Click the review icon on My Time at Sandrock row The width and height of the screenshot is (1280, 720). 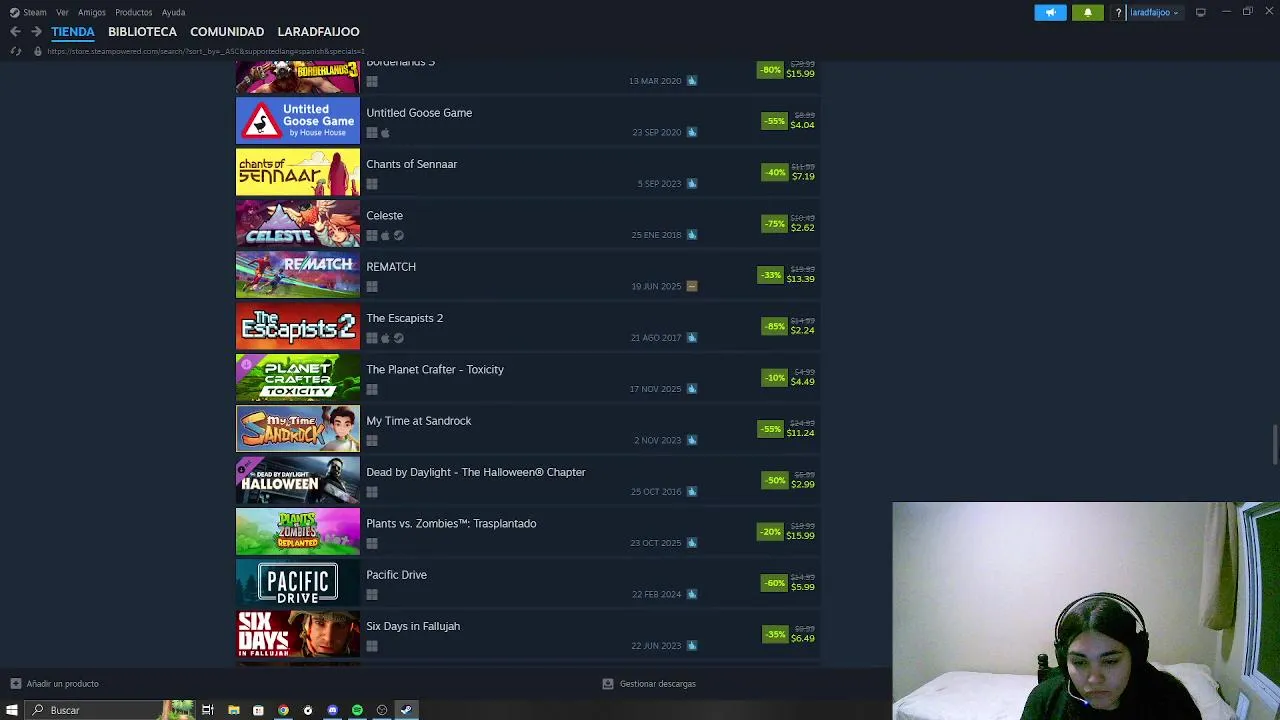coord(692,440)
